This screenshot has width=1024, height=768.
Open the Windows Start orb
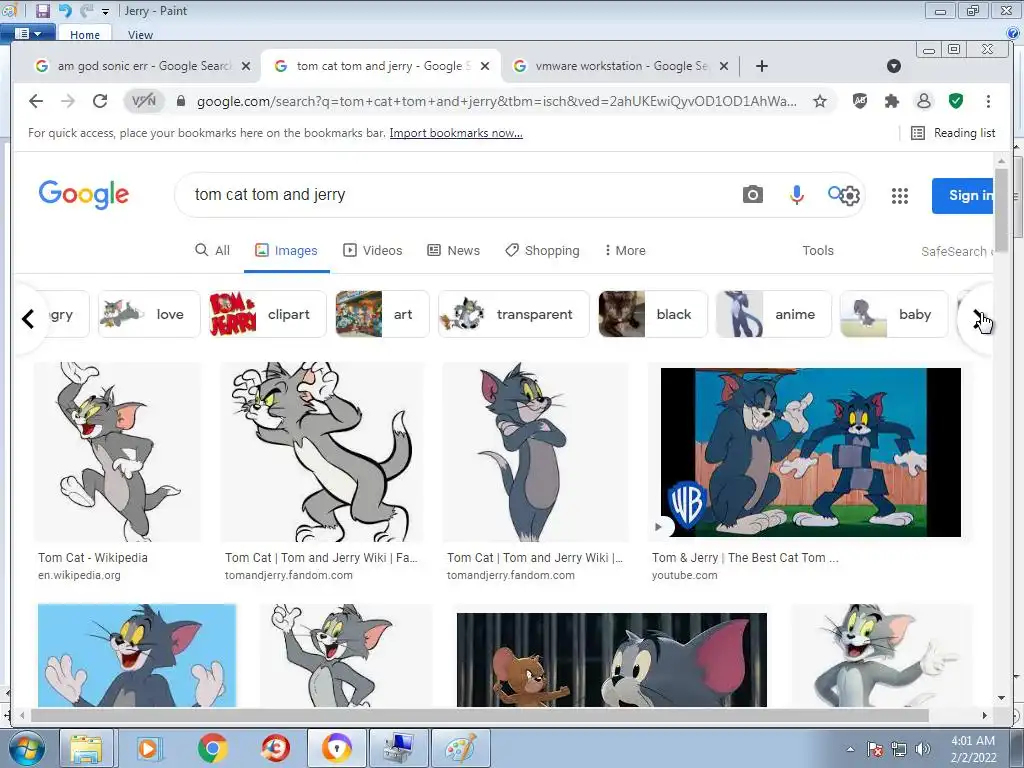tap(27, 748)
